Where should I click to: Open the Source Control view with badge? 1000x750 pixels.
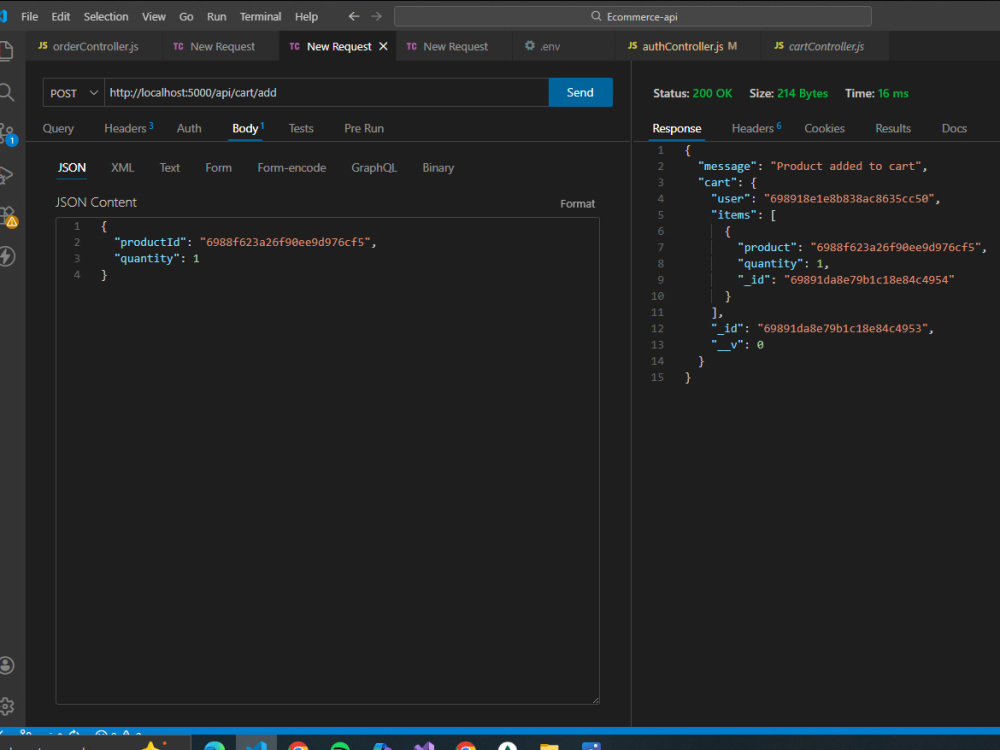click(x=8, y=134)
